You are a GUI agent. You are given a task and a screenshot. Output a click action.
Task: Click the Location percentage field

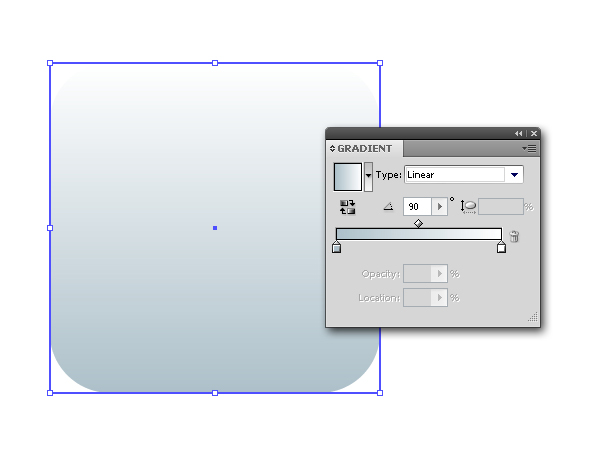click(x=417, y=298)
